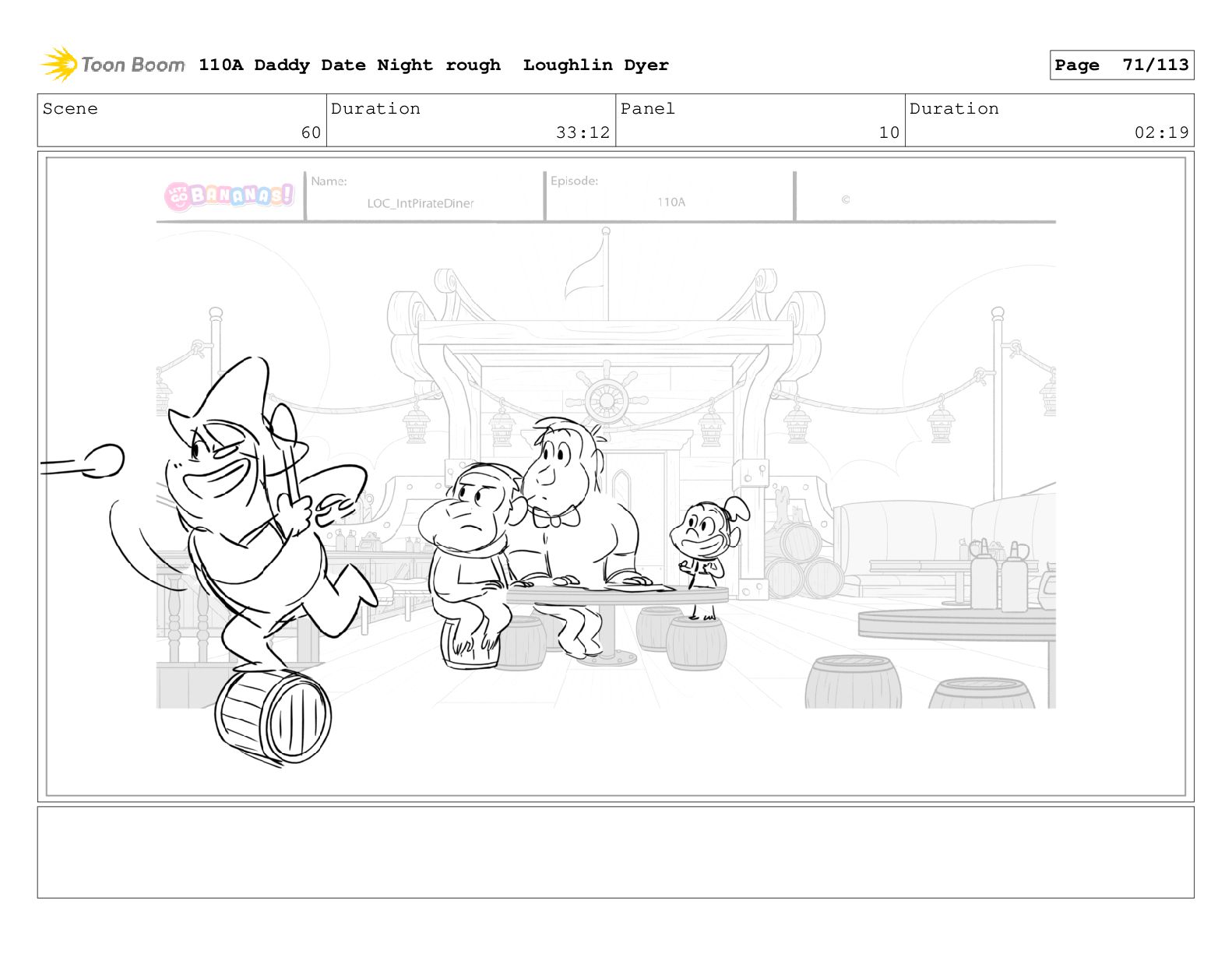Select the title '110A Daddy Date Night rough'
The image size is (1232, 954).
point(350,65)
